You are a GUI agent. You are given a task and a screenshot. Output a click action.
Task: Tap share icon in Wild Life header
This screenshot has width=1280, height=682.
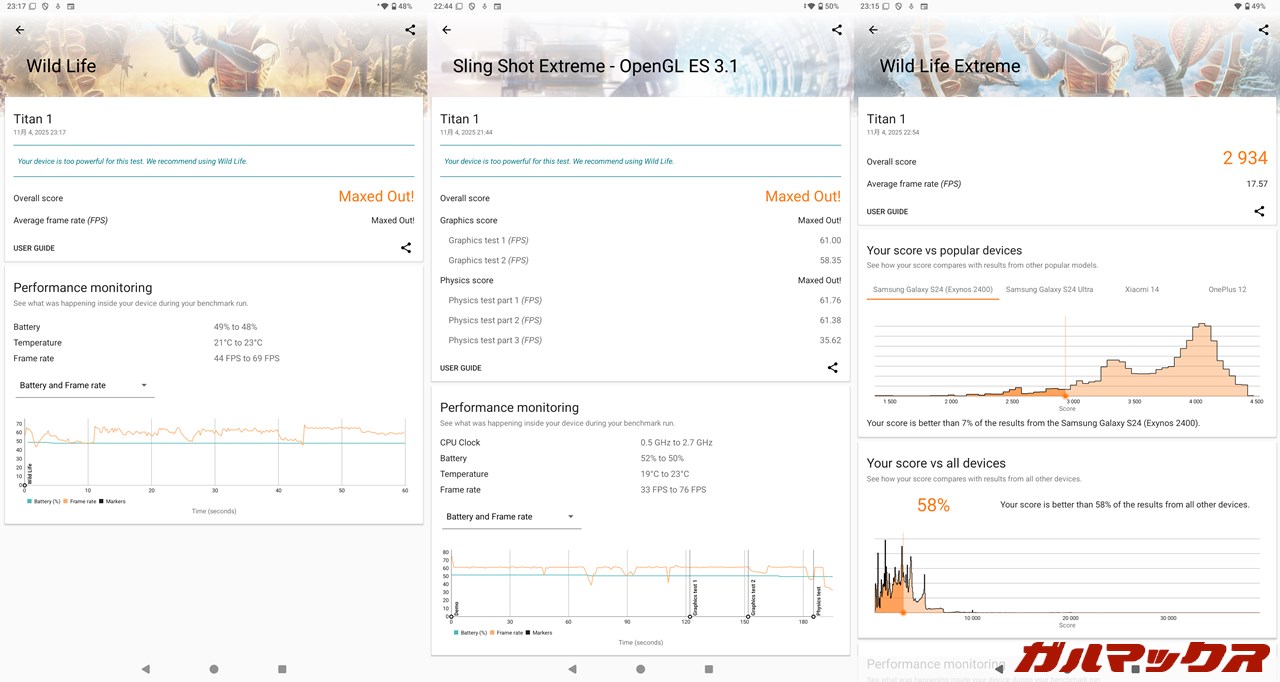click(410, 30)
